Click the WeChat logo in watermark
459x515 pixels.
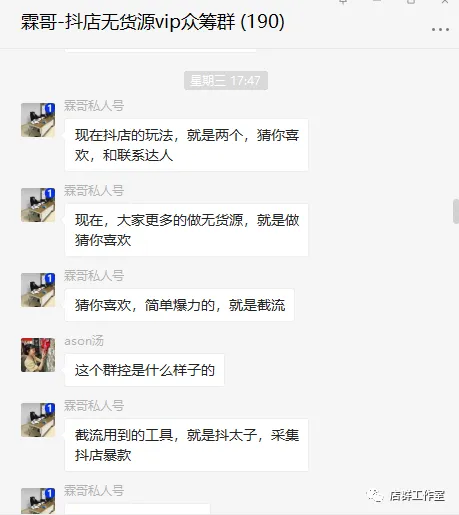coord(375,495)
